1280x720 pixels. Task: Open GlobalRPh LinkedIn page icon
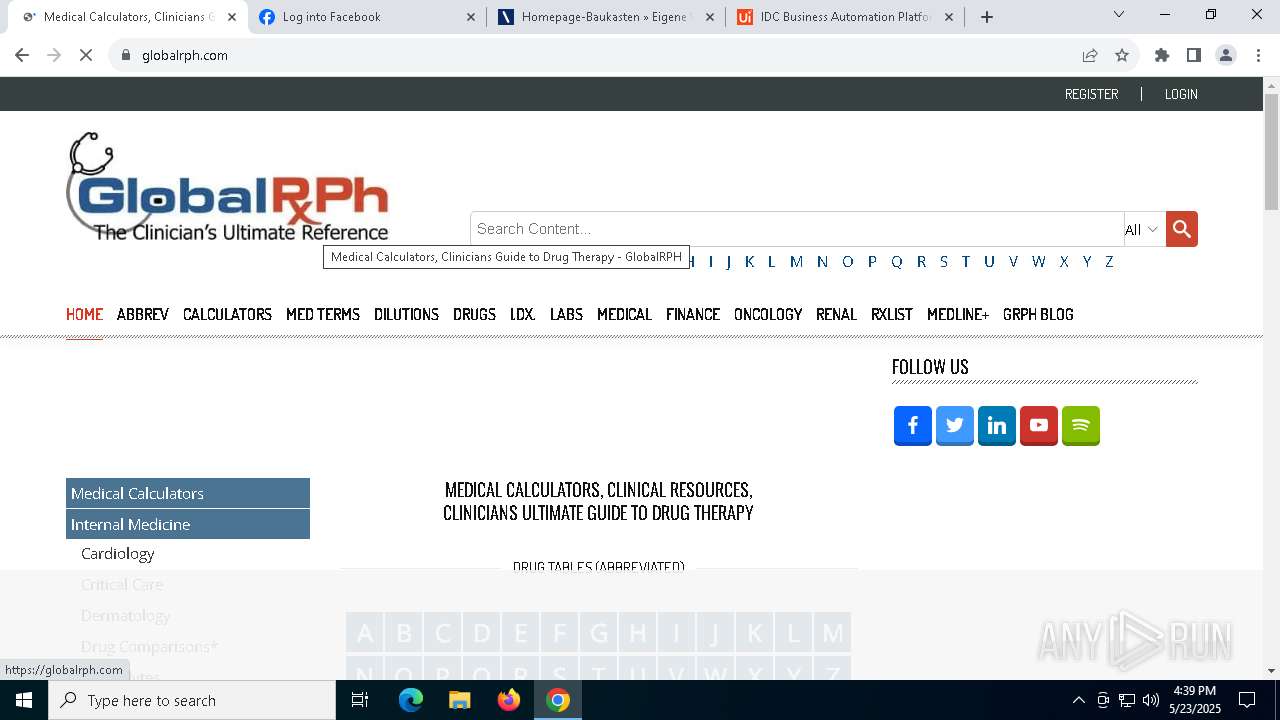pyautogui.click(x=997, y=426)
